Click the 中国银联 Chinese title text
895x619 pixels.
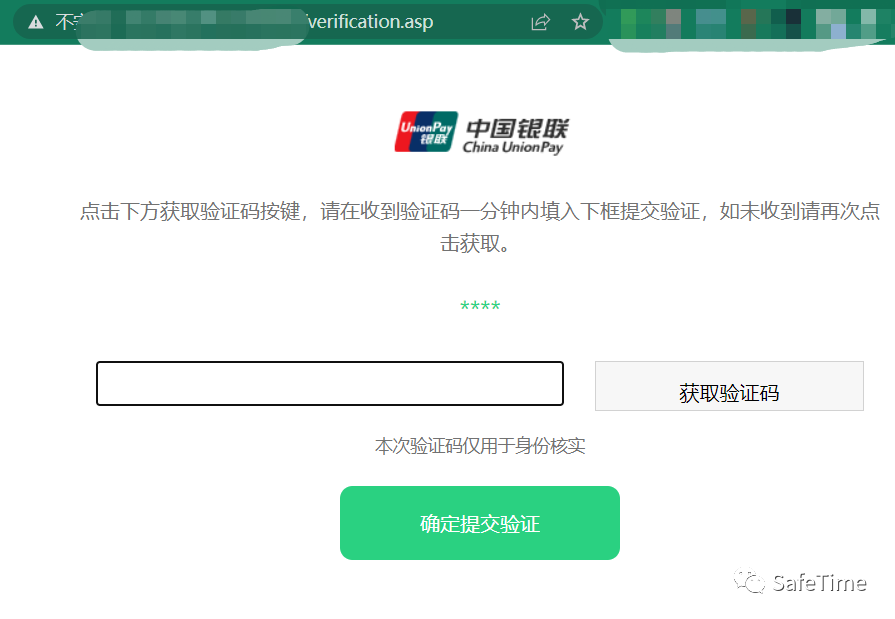pos(517,128)
